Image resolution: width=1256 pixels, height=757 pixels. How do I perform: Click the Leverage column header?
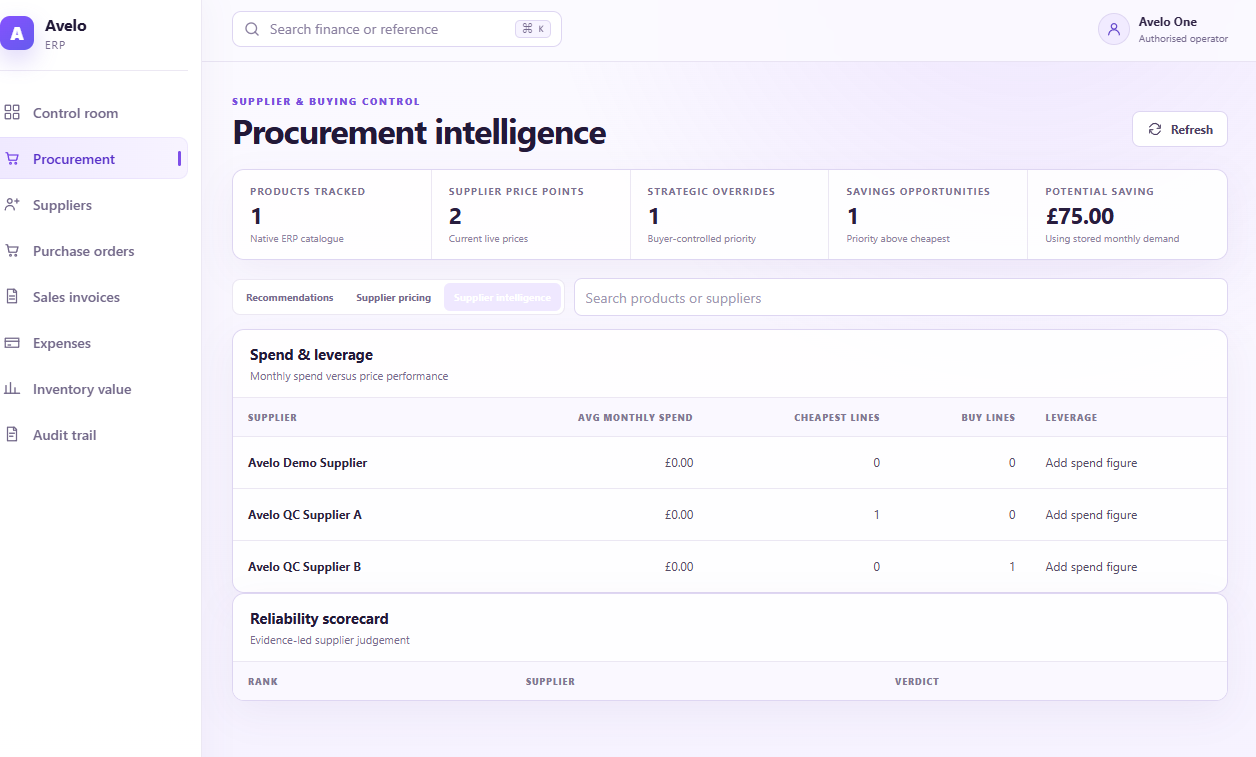coord(1071,417)
